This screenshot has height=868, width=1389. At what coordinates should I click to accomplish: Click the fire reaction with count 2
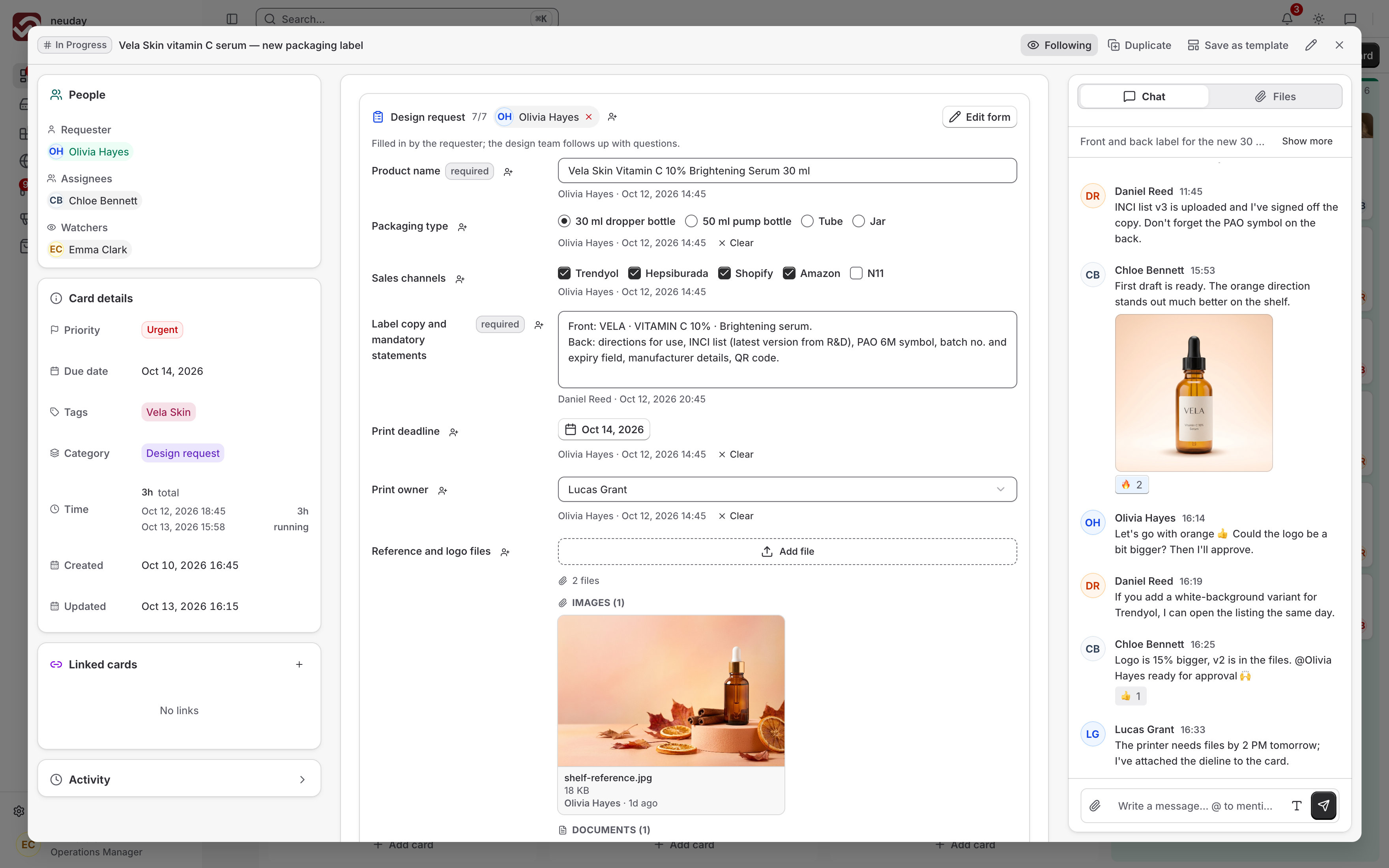[1131, 485]
